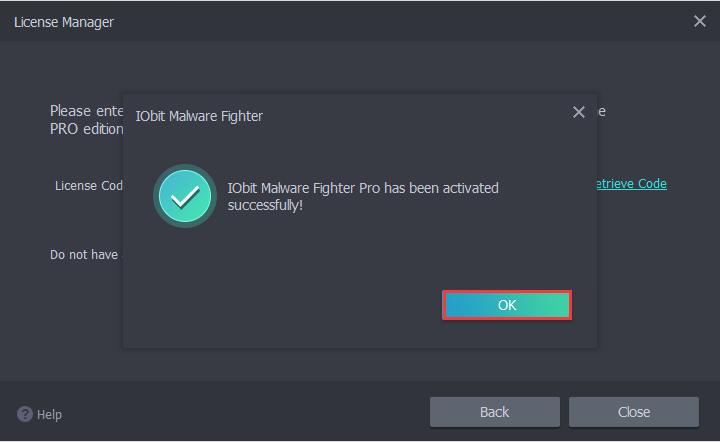Follow the Retrieve Code link

pyautogui.click(x=631, y=184)
